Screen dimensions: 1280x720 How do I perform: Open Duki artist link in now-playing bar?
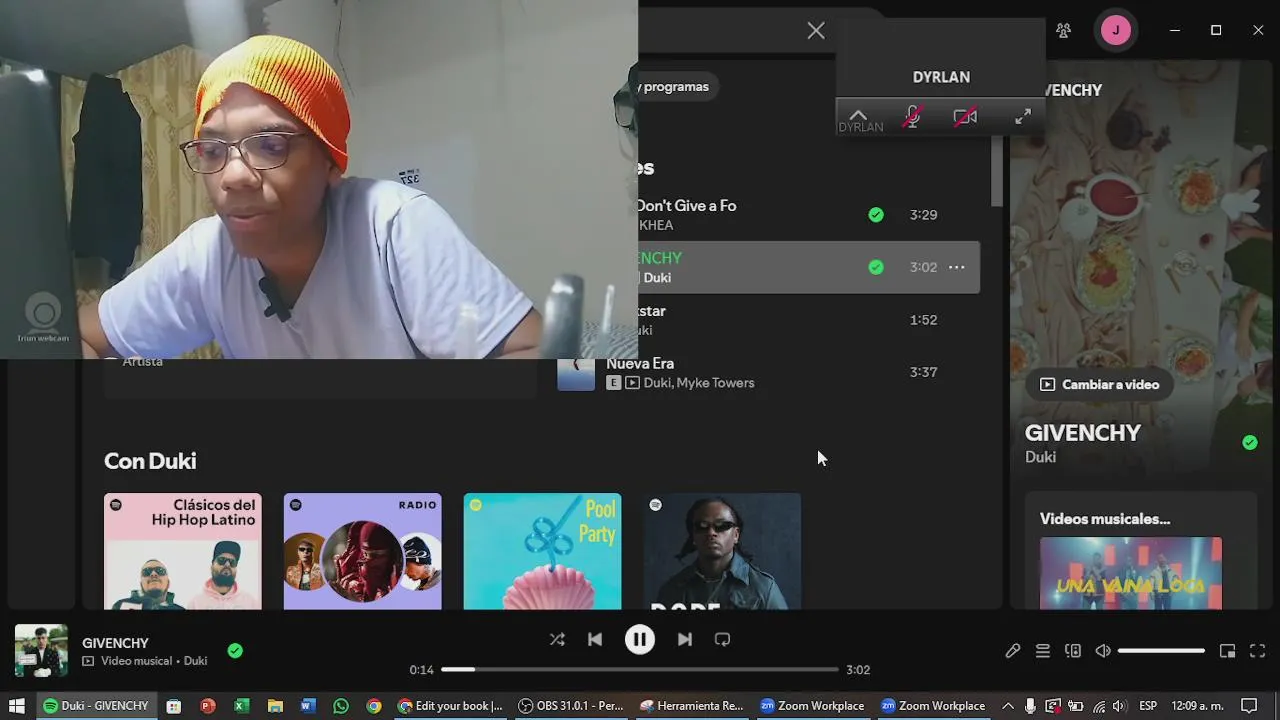195,661
